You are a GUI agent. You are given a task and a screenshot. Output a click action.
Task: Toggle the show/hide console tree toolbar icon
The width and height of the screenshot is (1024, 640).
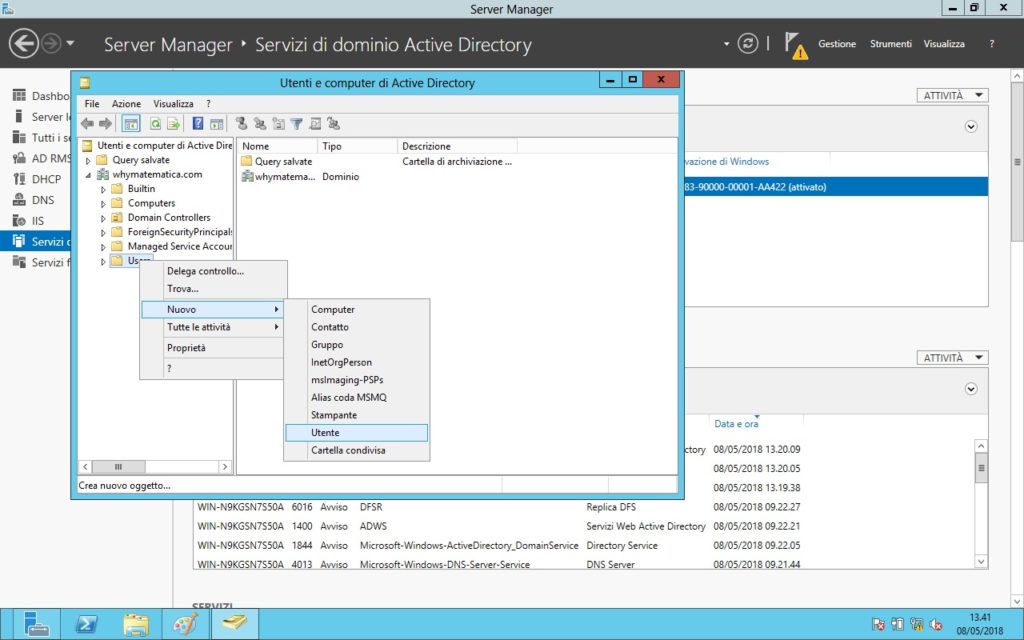tap(131, 123)
